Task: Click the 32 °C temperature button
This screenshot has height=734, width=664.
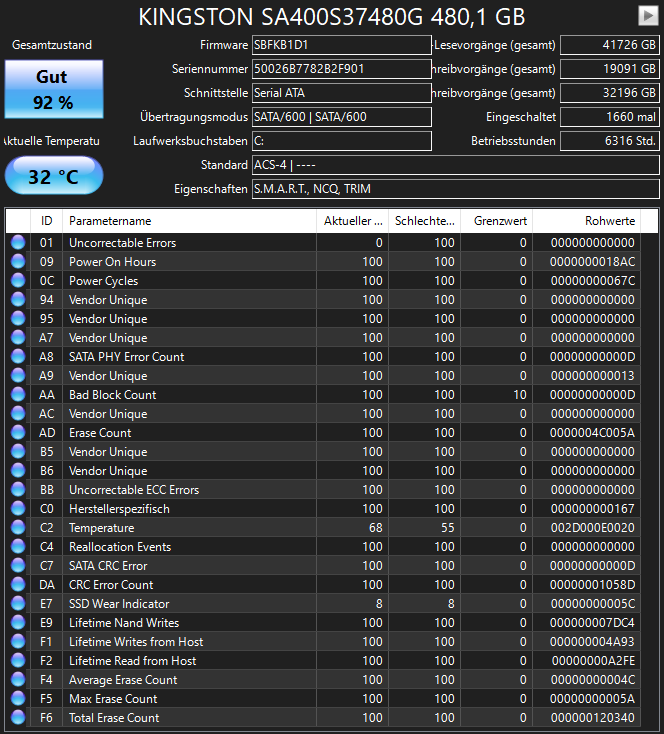Action: 54,176
